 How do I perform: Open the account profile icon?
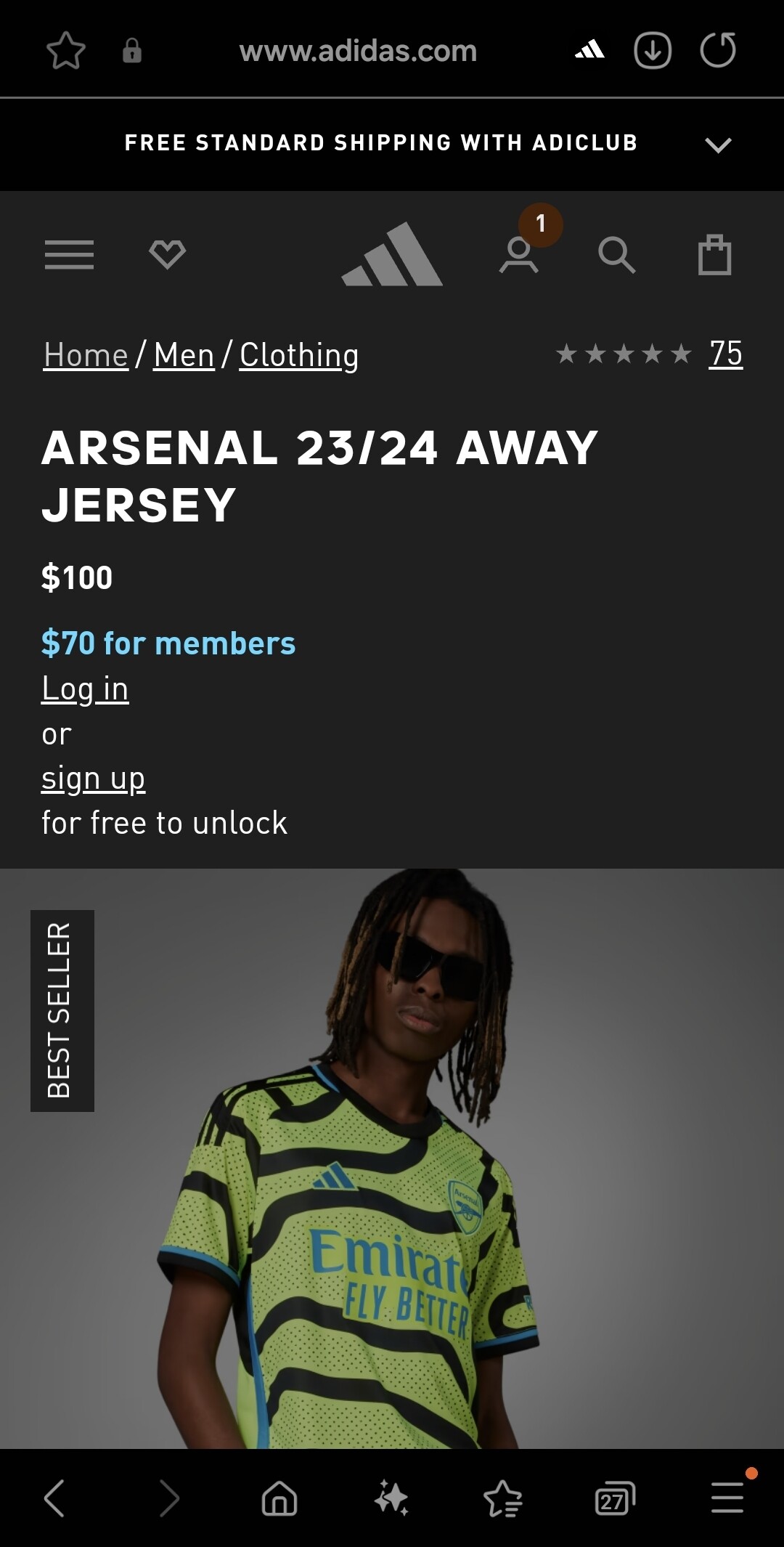(x=519, y=256)
